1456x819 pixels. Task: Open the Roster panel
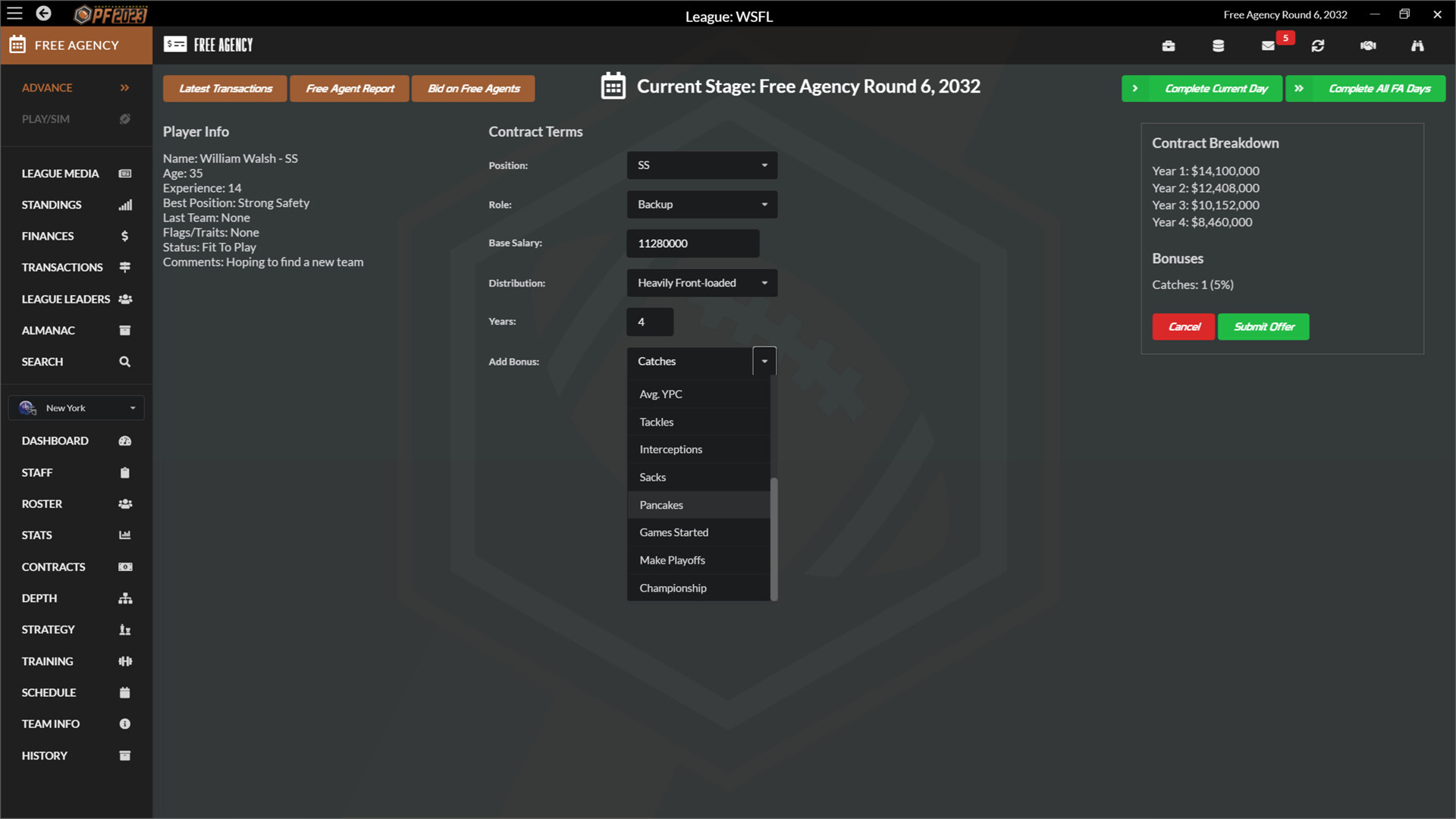tap(76, 504)
